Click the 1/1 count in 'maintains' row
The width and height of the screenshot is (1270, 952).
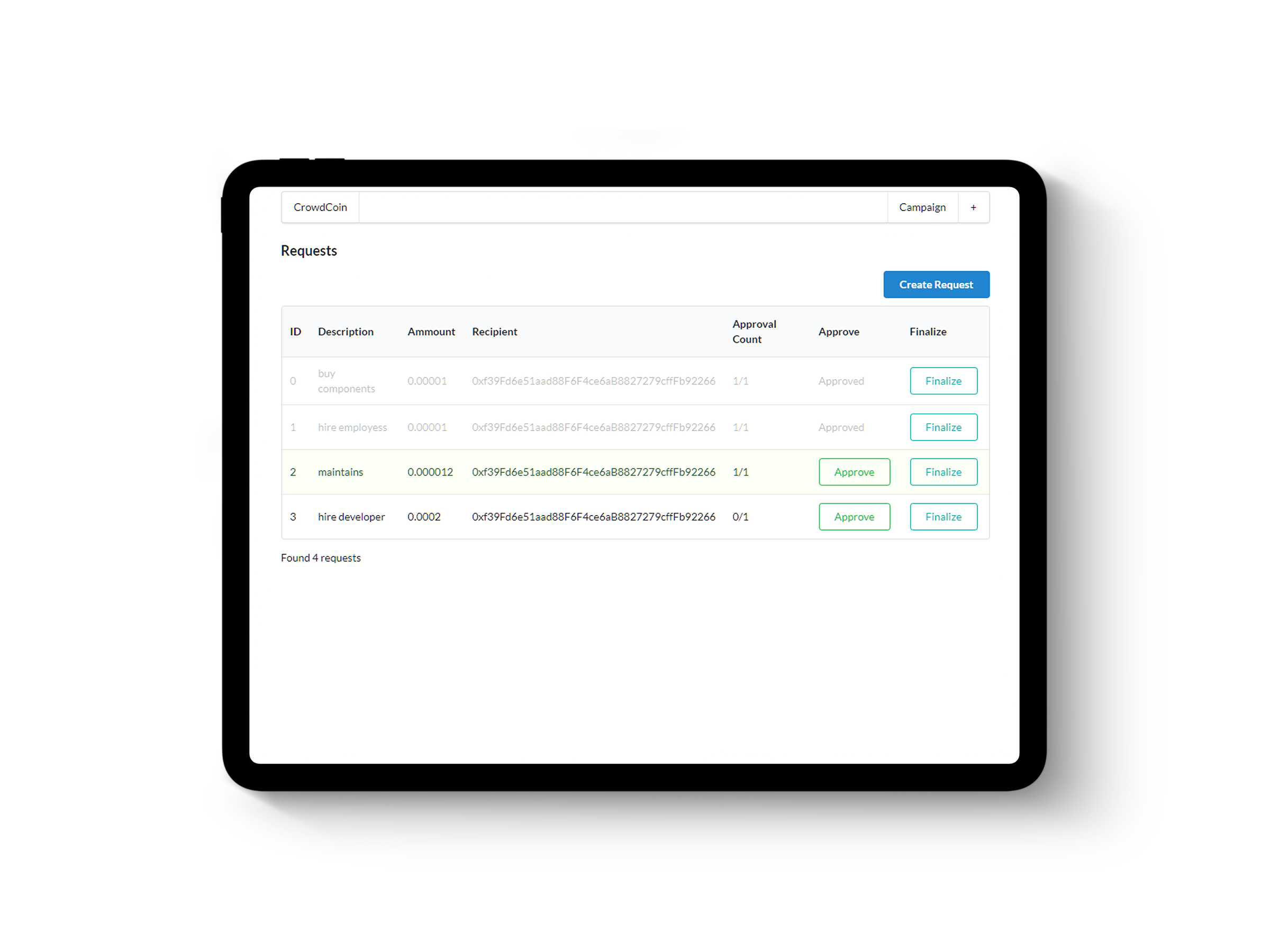tap(740, 472)
